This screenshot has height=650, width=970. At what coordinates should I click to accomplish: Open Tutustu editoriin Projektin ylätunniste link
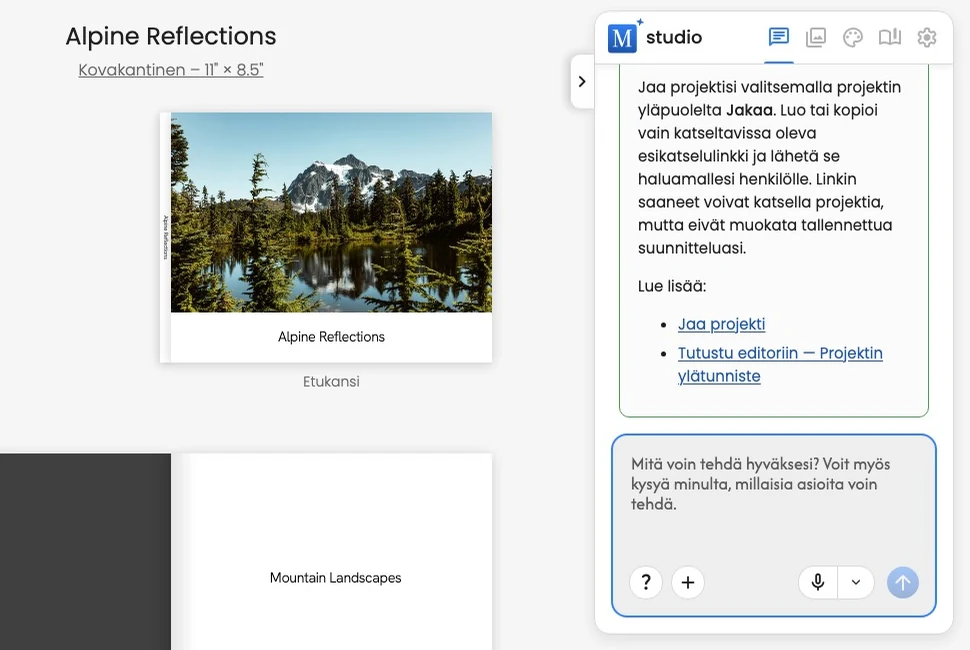pyautogui.click(x=780, y=364)
